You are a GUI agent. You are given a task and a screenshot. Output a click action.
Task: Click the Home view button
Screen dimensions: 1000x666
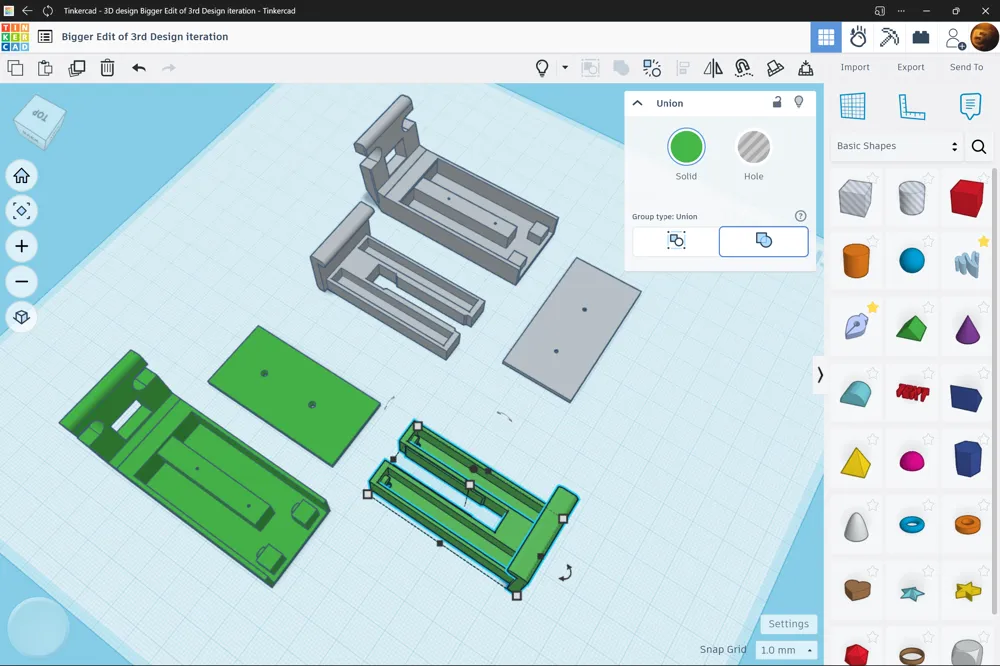coord(22,175)
